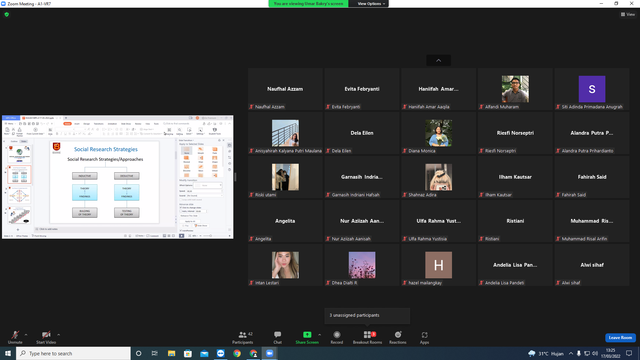Open the Chat panel
Screen dimensions: 640x360
click(x=278, y=337)
